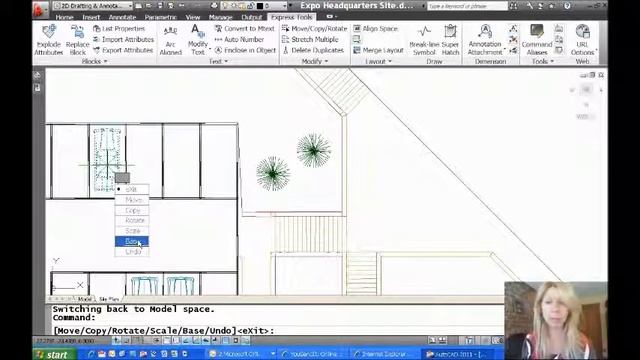Expand the Modify panel
Image resolution: width=640 pixels, height=360 pixels.
click(x=315, y=61)
